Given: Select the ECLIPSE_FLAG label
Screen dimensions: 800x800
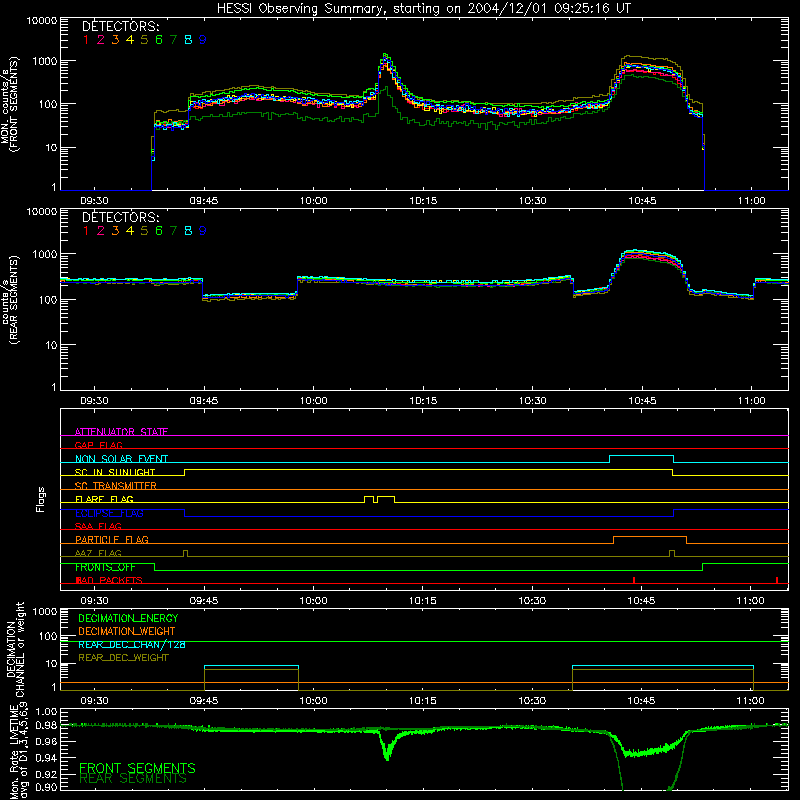Looking at the screenshot, I should click(109, 513).
